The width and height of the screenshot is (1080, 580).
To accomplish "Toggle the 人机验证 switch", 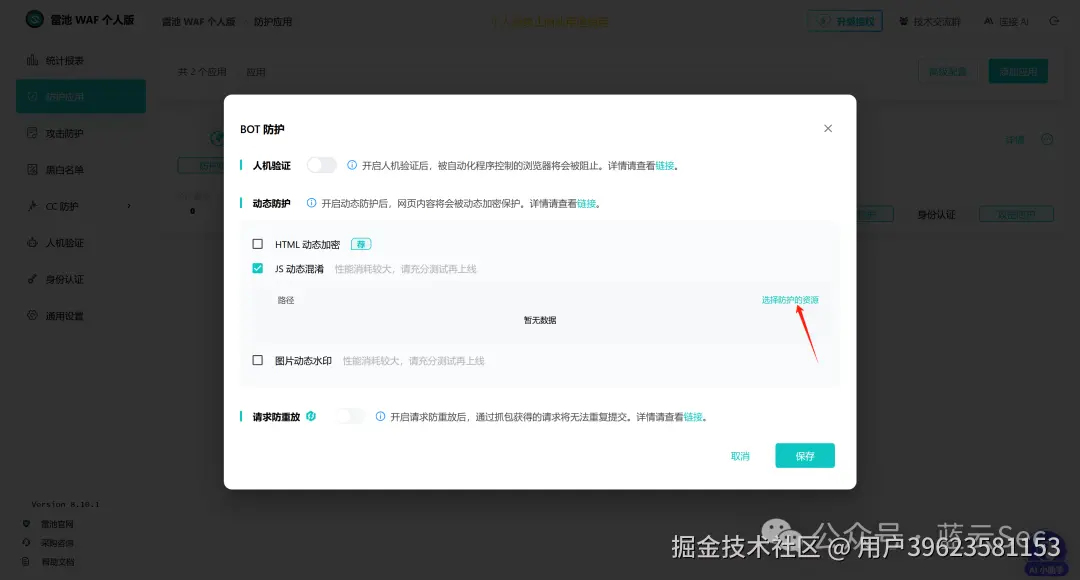I will [x=322, y=165].
